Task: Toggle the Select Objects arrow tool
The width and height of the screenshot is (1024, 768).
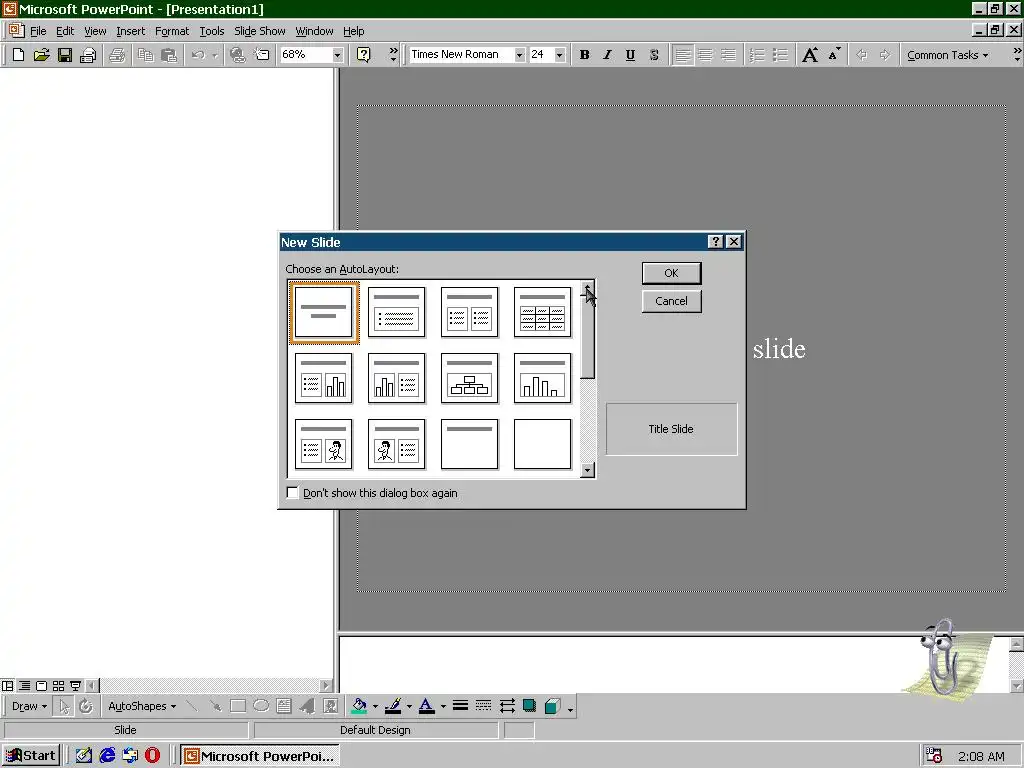Action: click(x=63, y=706)
